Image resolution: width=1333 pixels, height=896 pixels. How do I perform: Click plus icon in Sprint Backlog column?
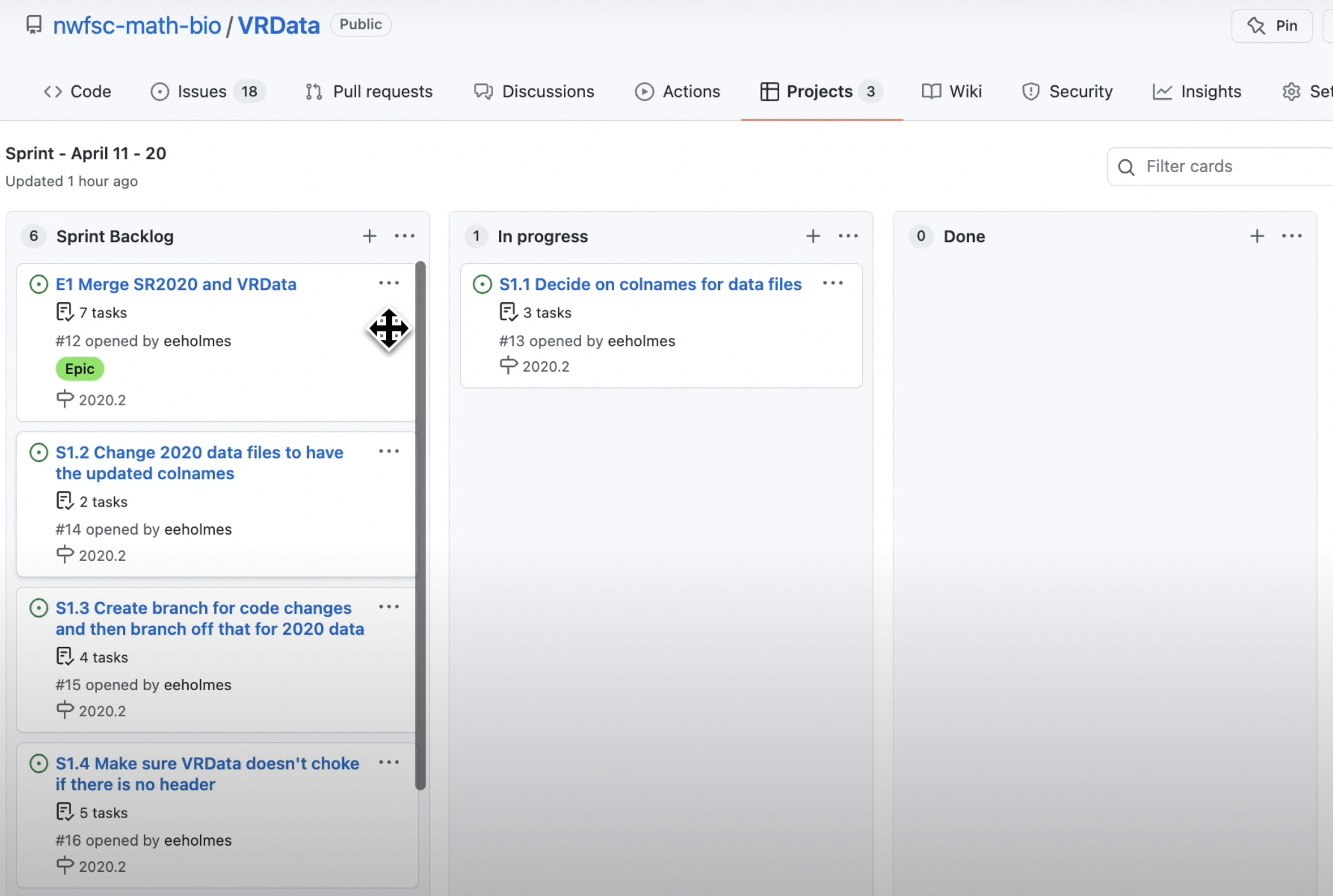(x=370, y=236)
